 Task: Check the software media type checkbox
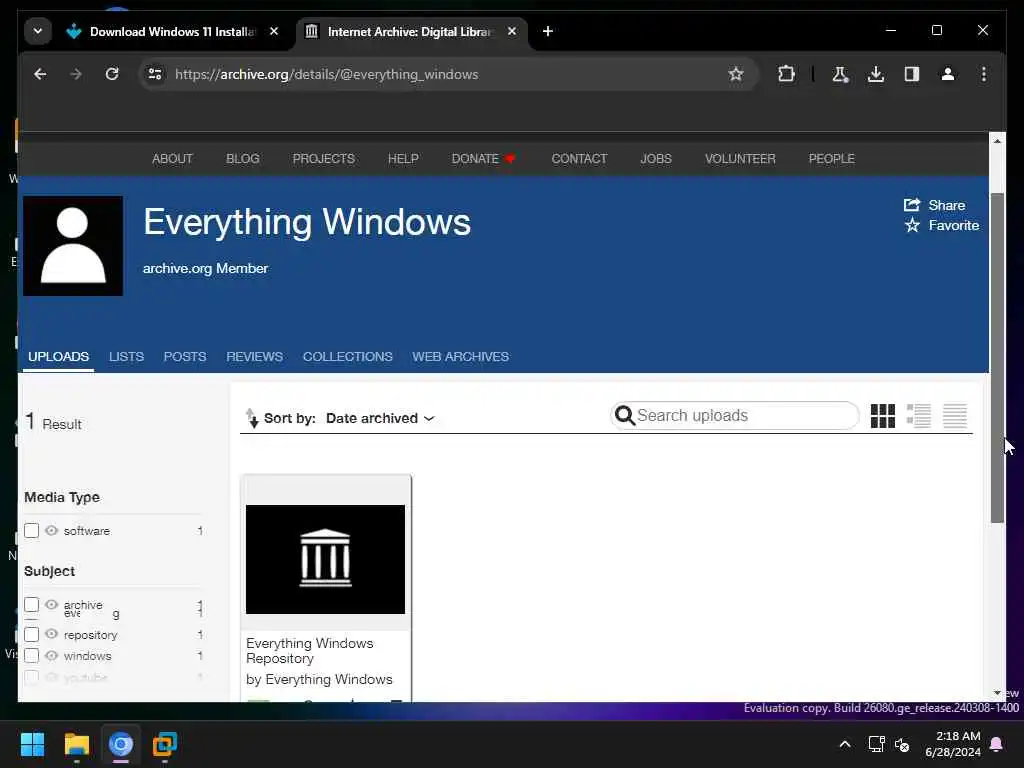31,530
